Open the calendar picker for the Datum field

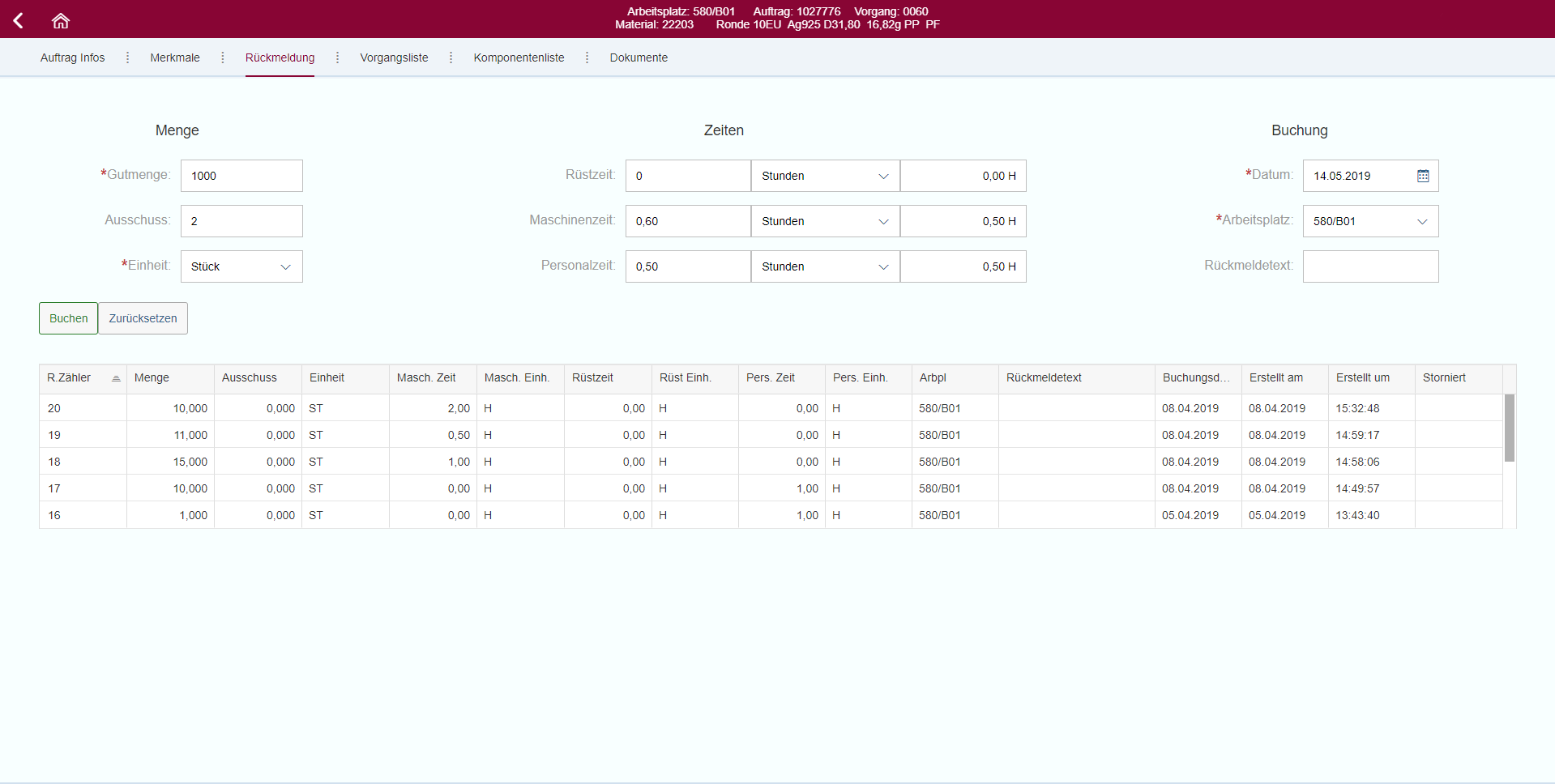click(1422, 176)
